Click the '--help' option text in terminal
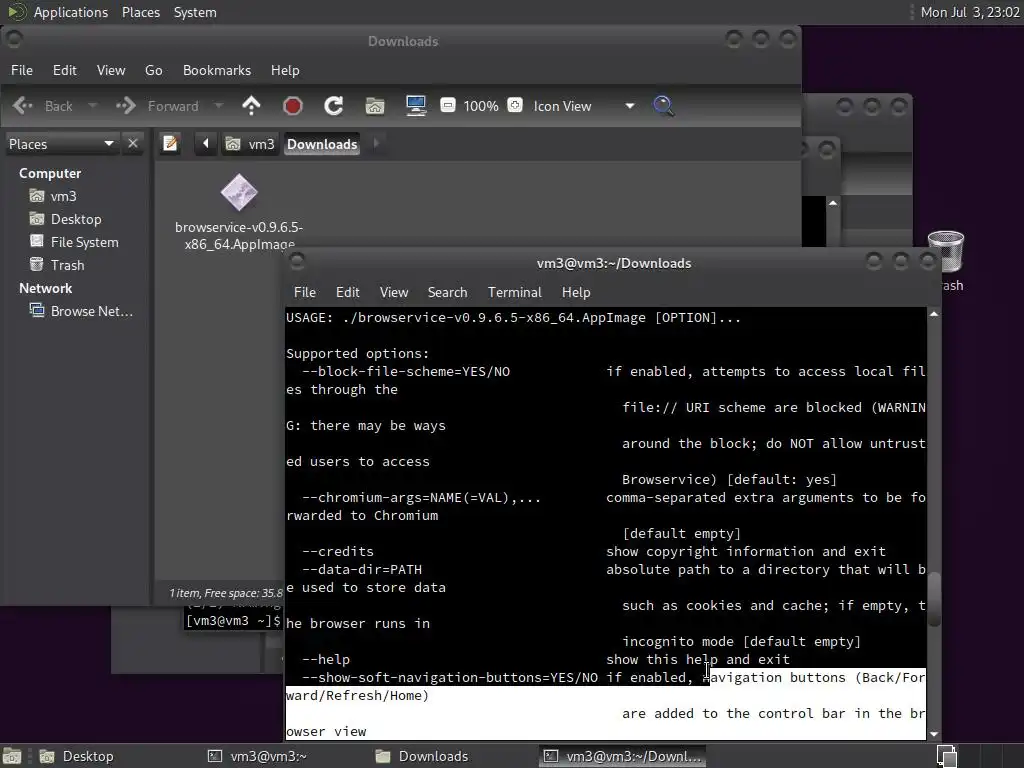The width and height of the screenshot is (1024, 768). tap(326, 660)
